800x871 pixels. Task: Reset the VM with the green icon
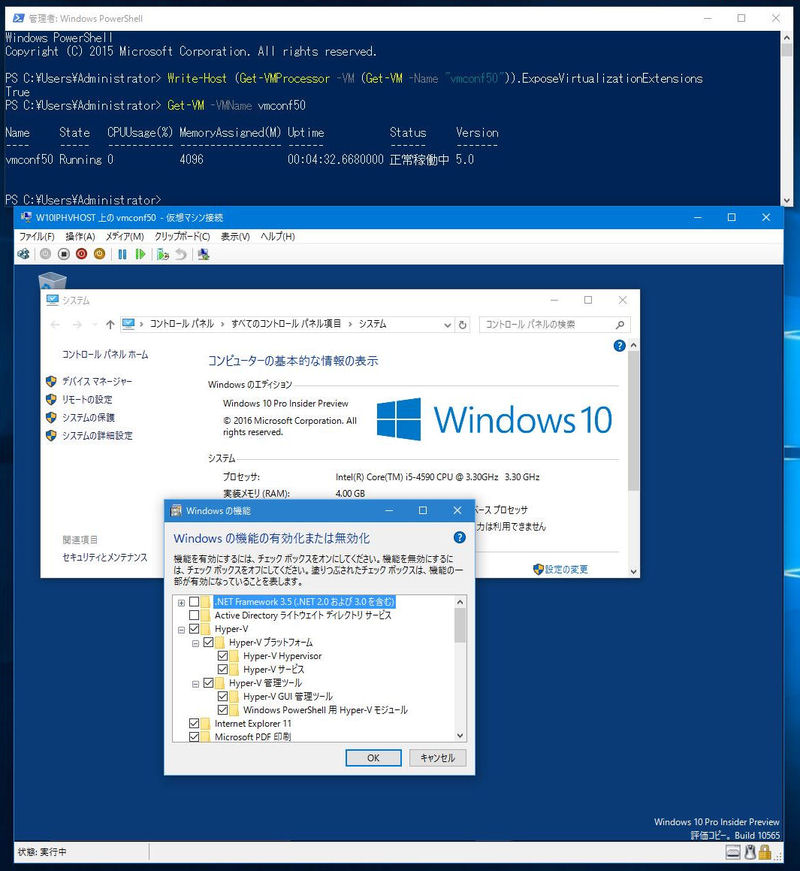(x=140, y=254)
